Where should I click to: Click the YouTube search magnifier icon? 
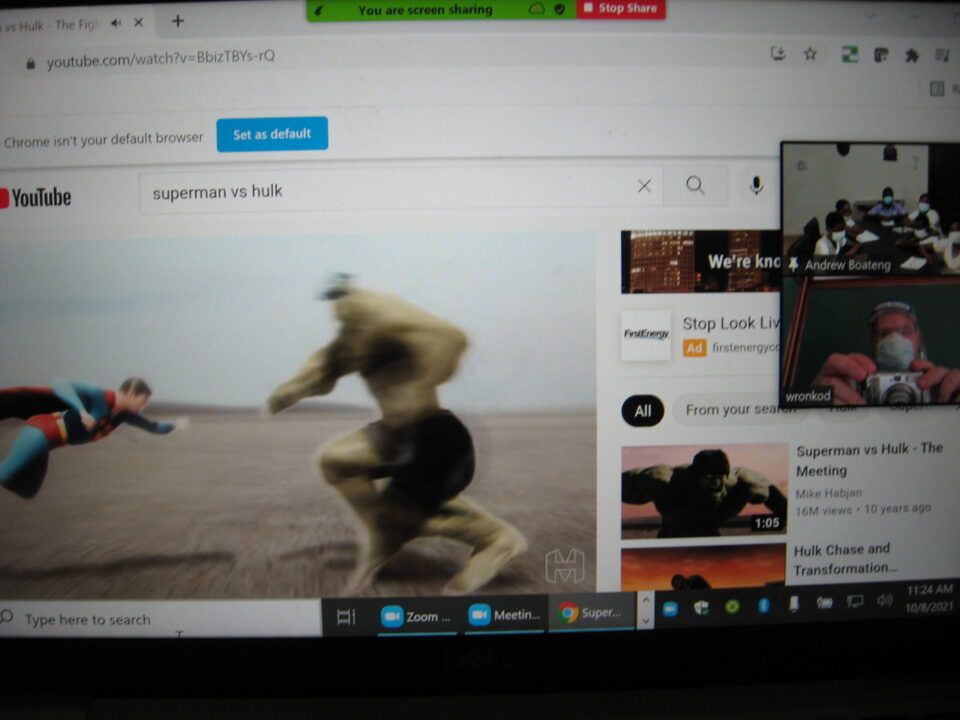[695, 186]
